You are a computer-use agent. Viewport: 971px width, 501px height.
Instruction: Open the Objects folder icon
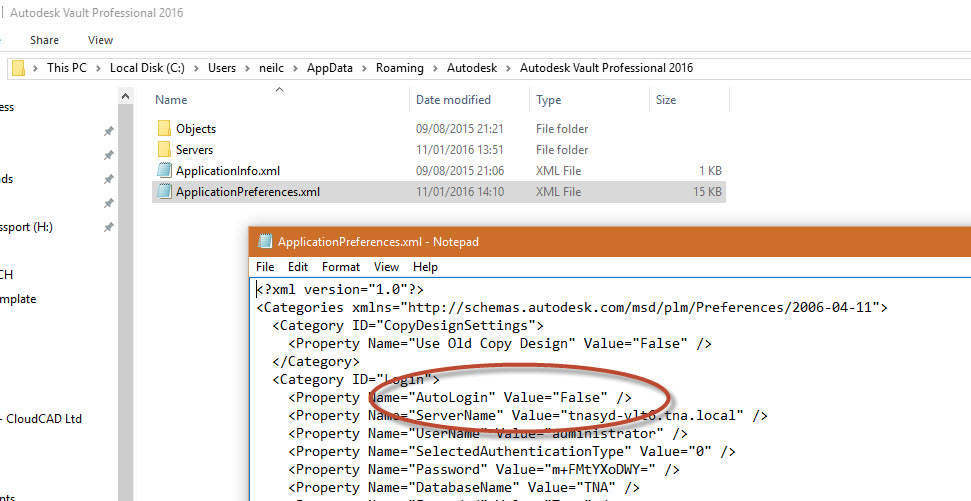click(x=164, y=128)
